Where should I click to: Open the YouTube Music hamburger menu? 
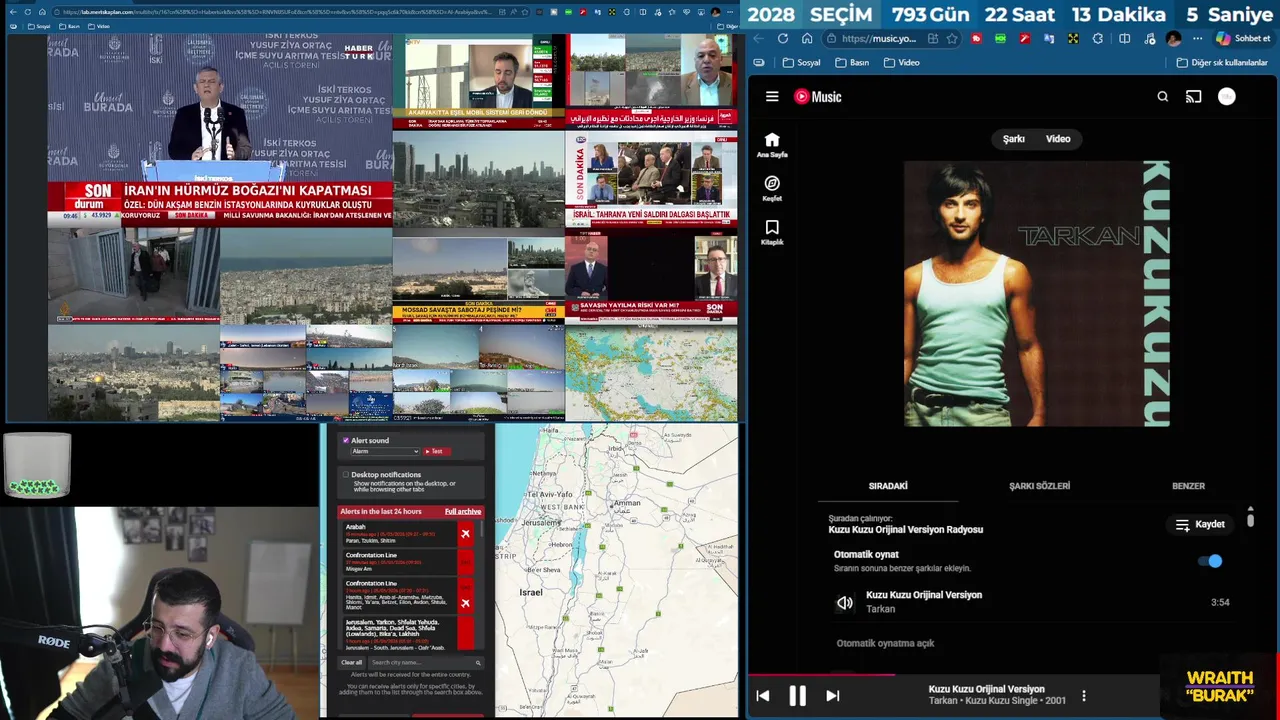point(772,97)
